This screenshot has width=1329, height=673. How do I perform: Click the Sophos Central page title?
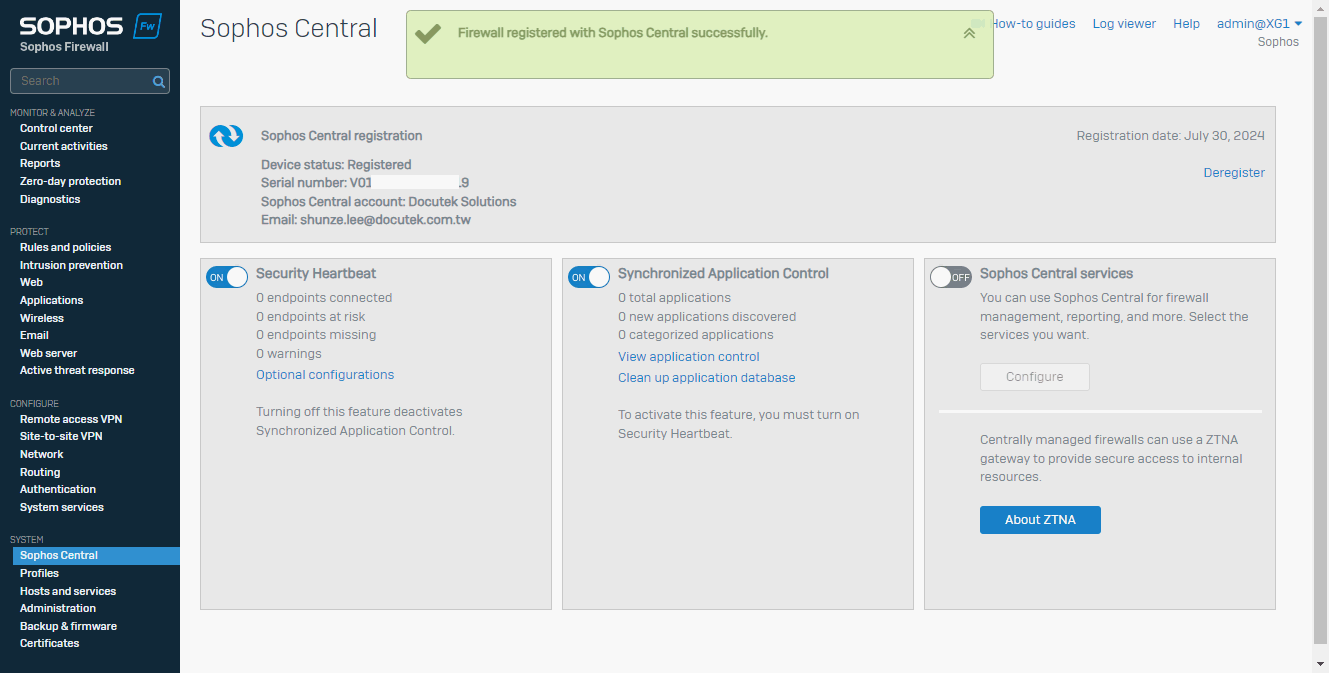click(289, 29)
